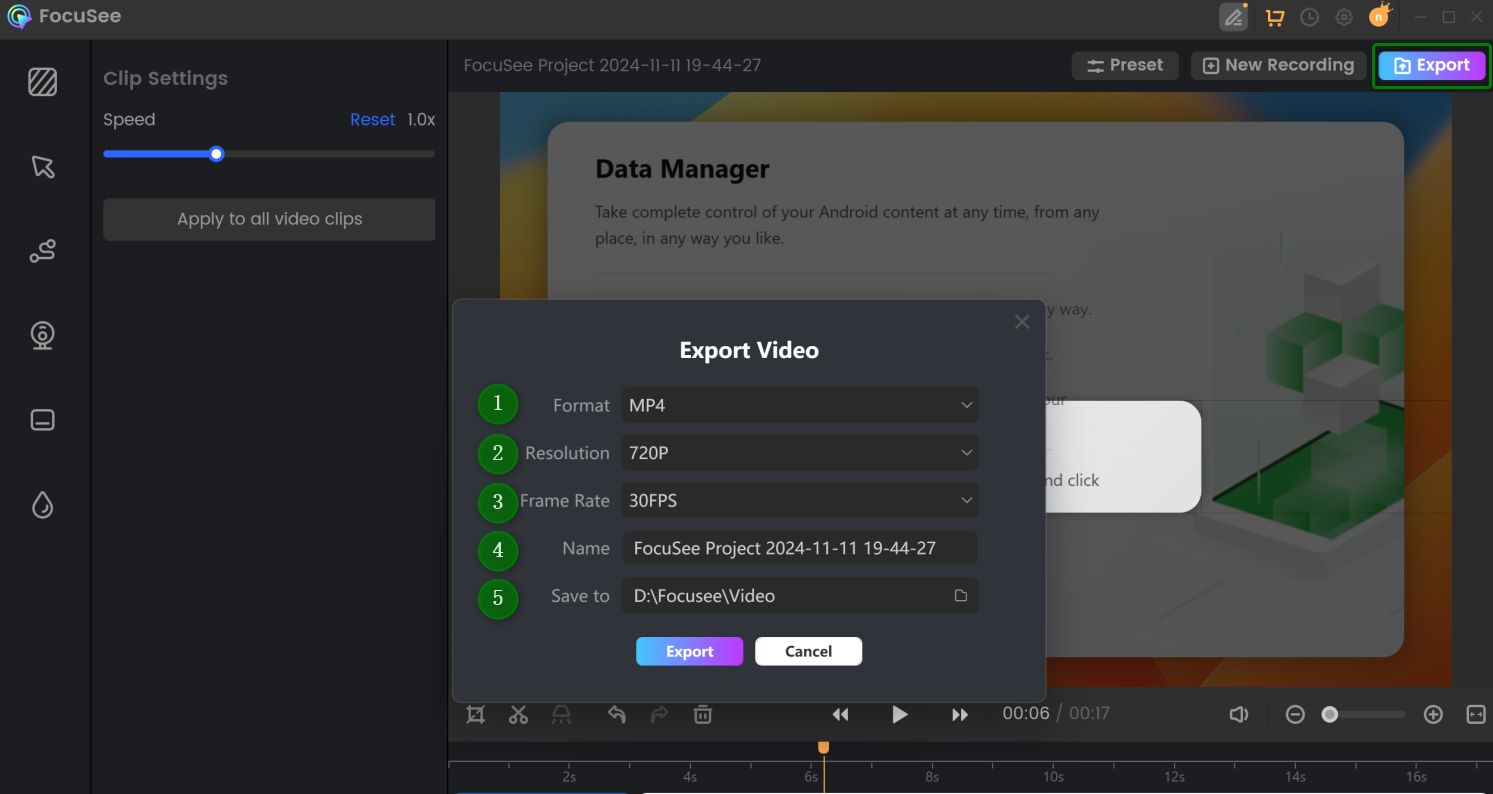Browse folder icon in Save to field
This screenshot has width=1493, height=794.
(x=961, y=596)
